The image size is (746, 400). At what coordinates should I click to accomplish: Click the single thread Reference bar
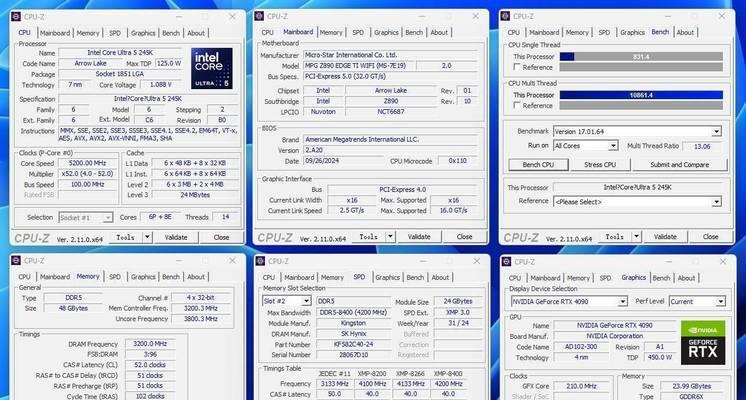pyautogui.click(x=641, y=67)
